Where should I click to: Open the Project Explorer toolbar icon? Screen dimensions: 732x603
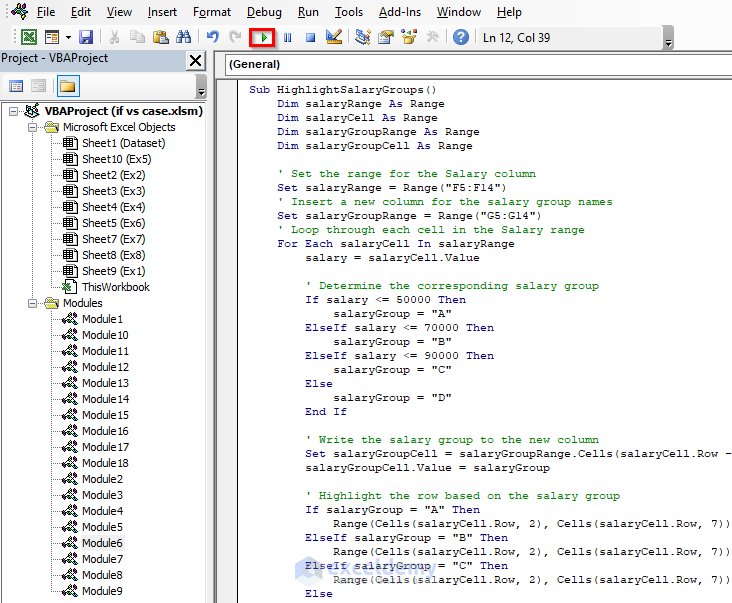[363, 37]
